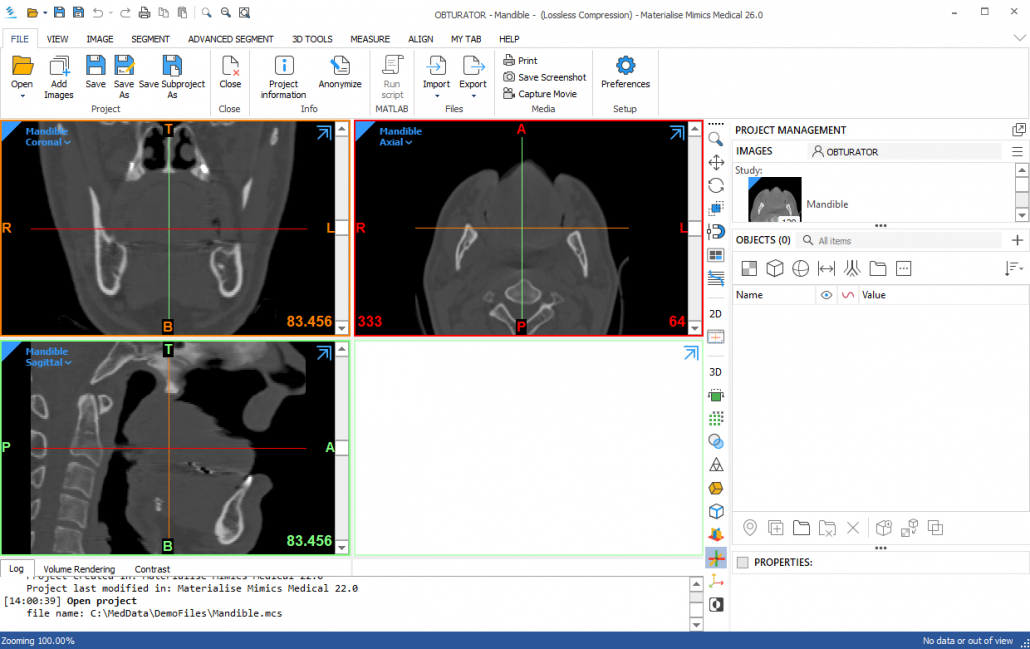This screenshot has height=649, width=1030.
Task: Click the magnet snap tool in the side toolbar
Action: 716,231
